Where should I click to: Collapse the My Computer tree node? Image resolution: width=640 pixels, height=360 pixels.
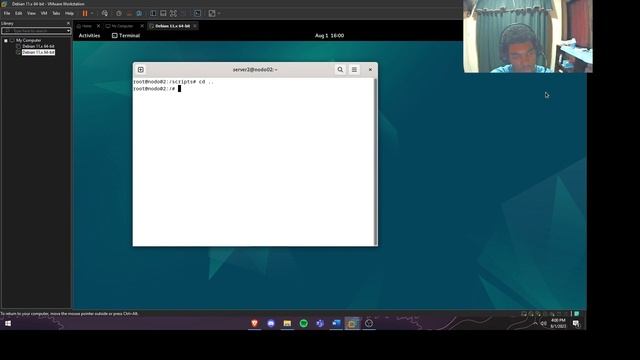[6, 40]
